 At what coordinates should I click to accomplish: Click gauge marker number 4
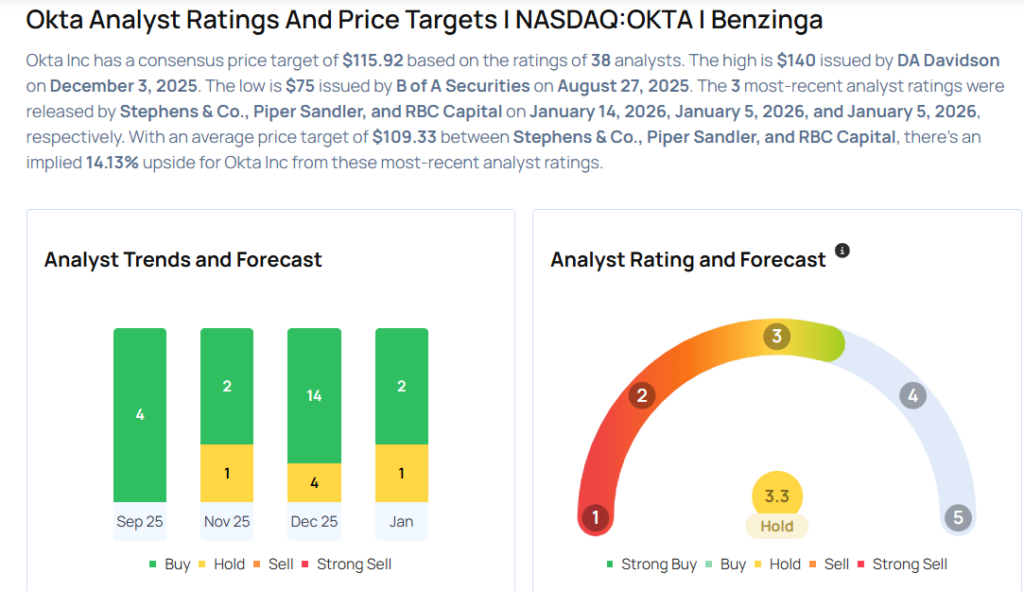[911, 396]
